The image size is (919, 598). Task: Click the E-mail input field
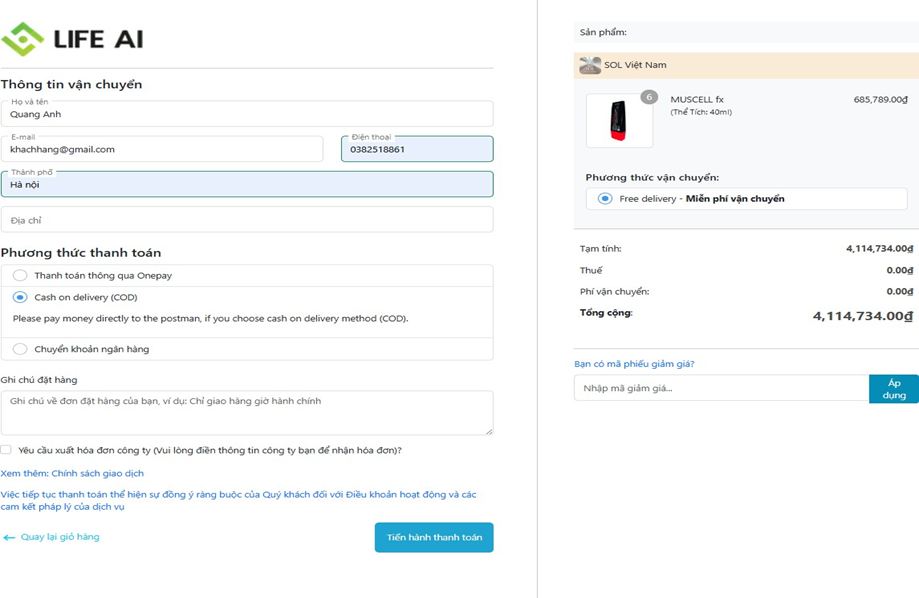[x=162, y=149]
